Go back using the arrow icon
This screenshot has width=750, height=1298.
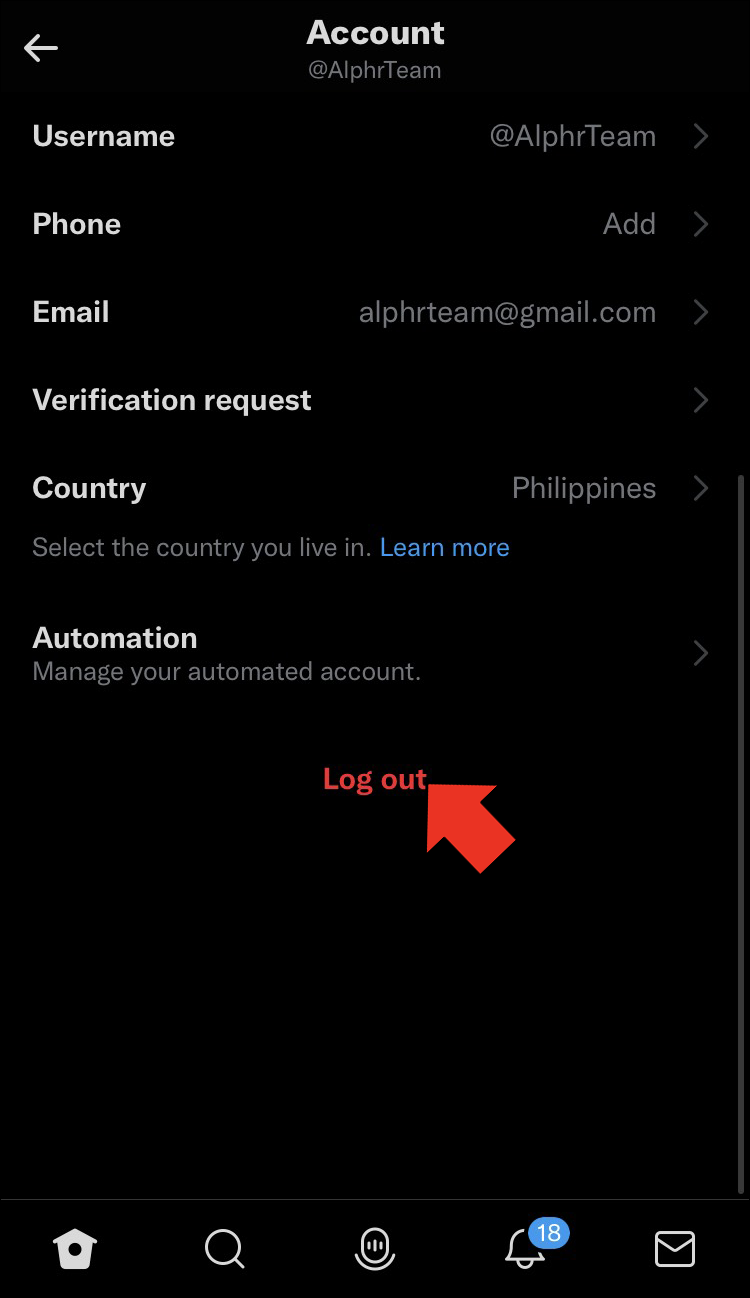(41, 48)
